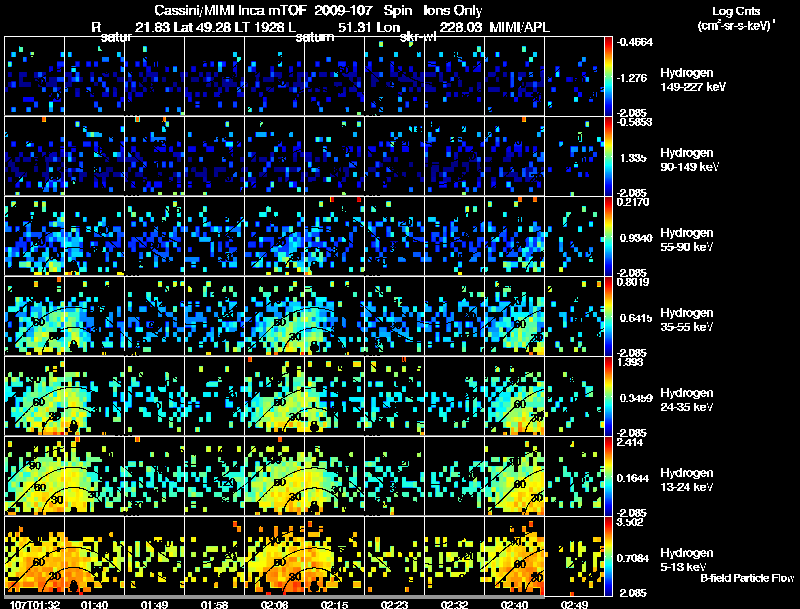
Task: Click the '3.502' color scale value
Action: point(630,522)
